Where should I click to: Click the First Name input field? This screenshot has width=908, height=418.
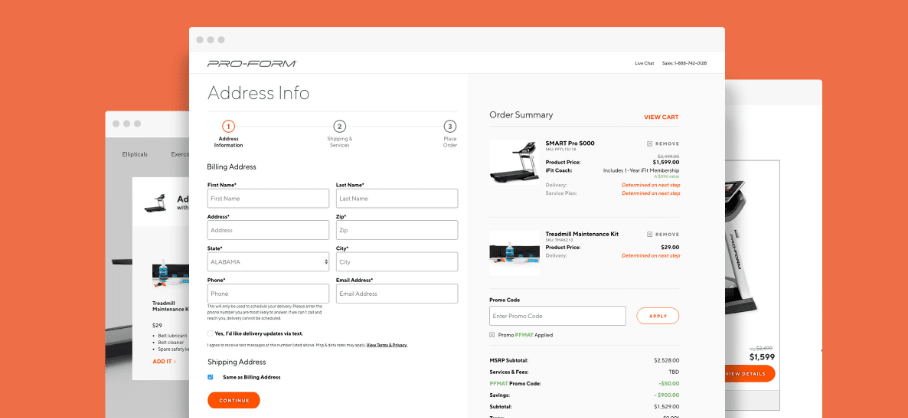coord(268,199)
